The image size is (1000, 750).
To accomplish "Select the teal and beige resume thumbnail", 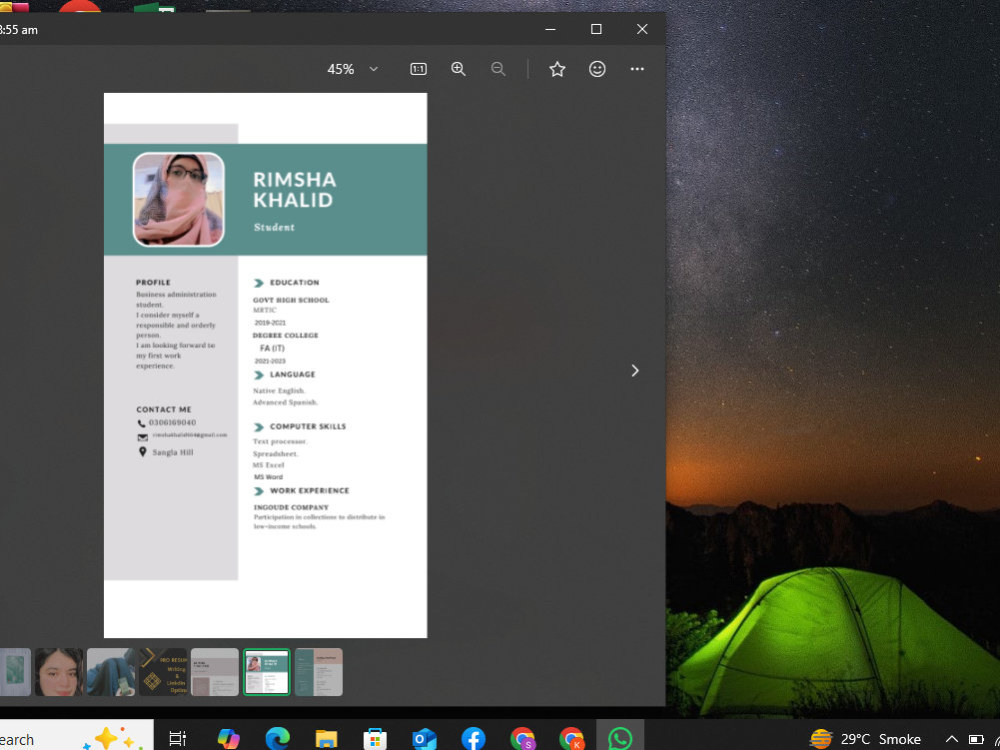I will point(319,672).
